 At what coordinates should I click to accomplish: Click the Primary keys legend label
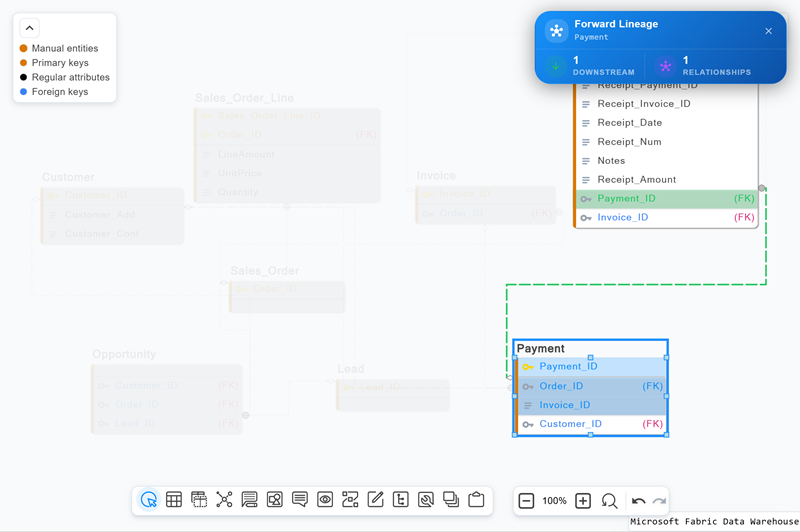60,63
